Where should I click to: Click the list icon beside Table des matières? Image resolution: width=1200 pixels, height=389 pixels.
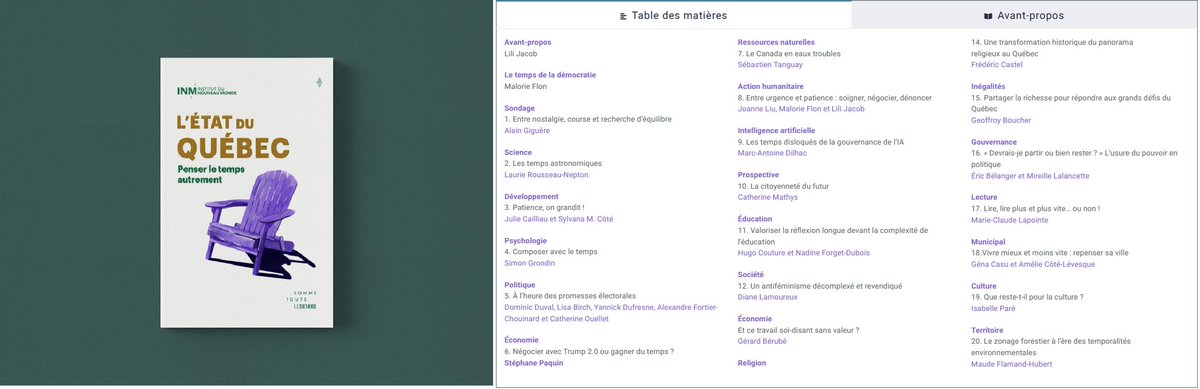point(624,16)
